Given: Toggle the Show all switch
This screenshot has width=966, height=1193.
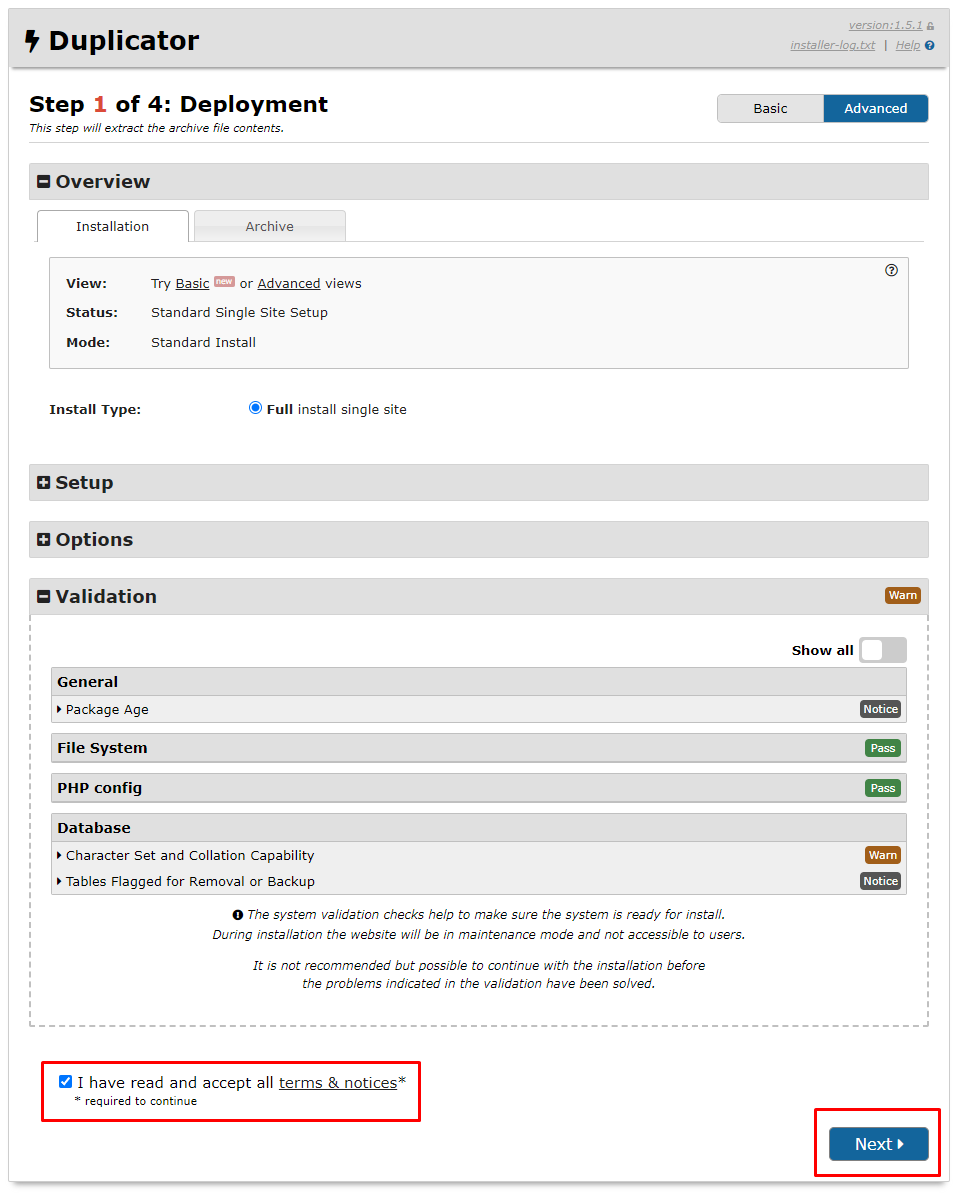Looking at the screenshot, I should [883, 651].
